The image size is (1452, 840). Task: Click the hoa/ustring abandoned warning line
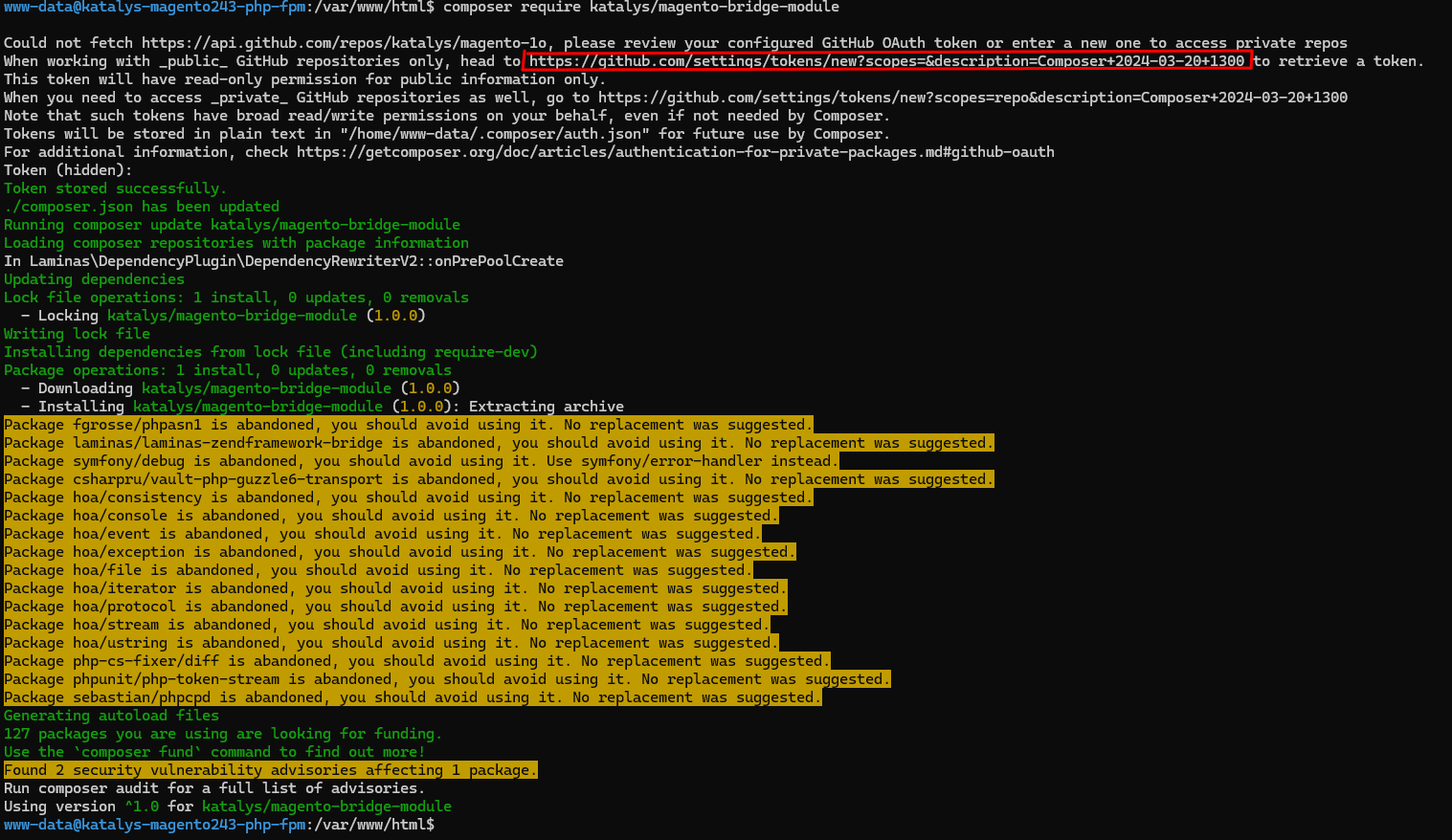[391, 643]
